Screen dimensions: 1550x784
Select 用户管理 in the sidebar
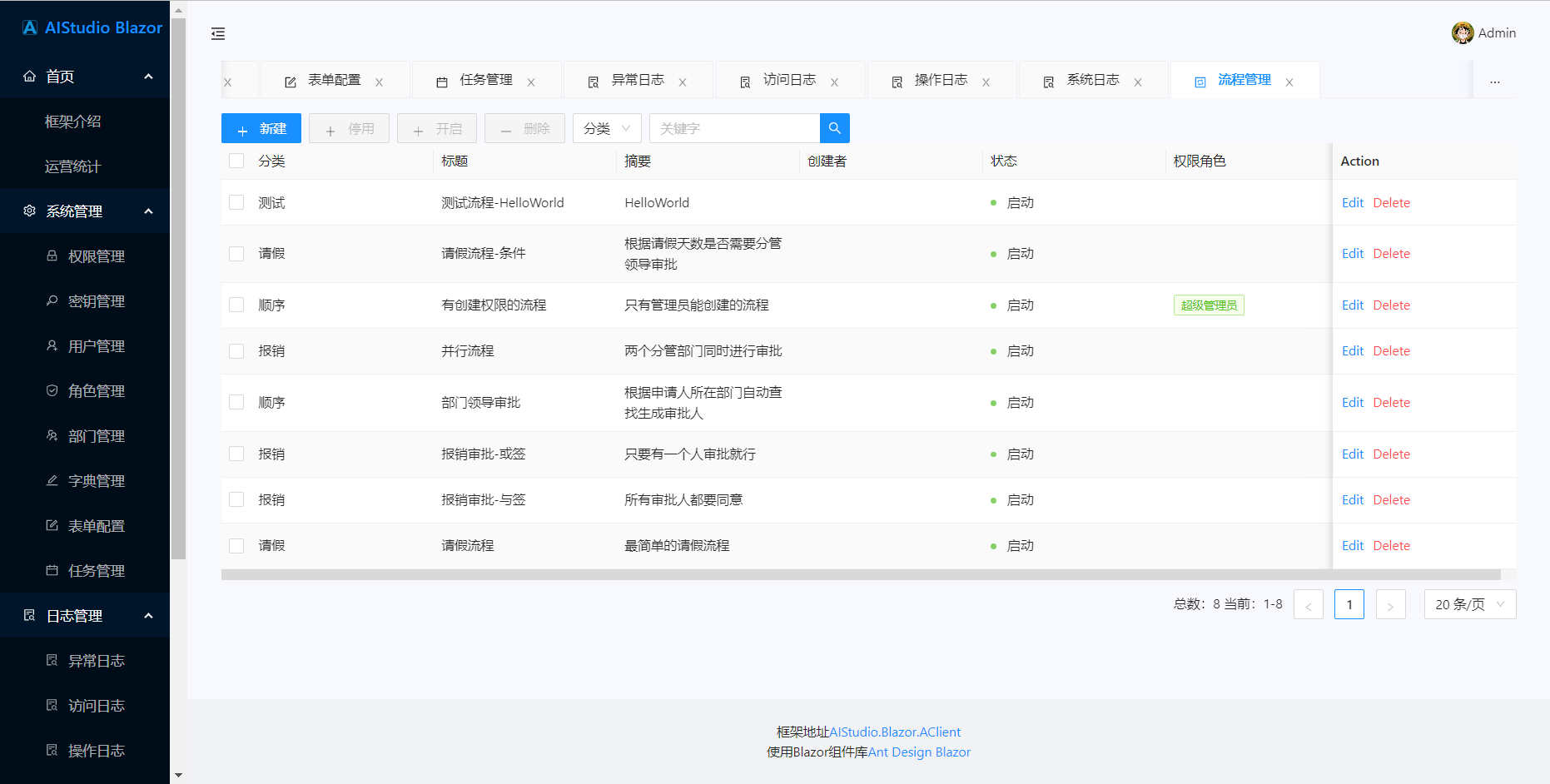[x=95, y=345]
